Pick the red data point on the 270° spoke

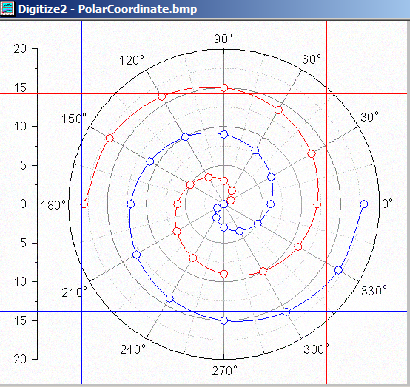[224, 274]
